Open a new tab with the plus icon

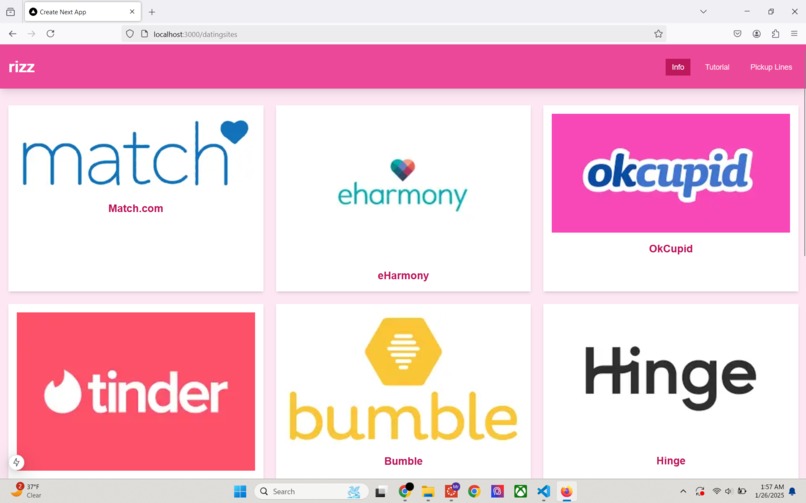pos(152,12)
